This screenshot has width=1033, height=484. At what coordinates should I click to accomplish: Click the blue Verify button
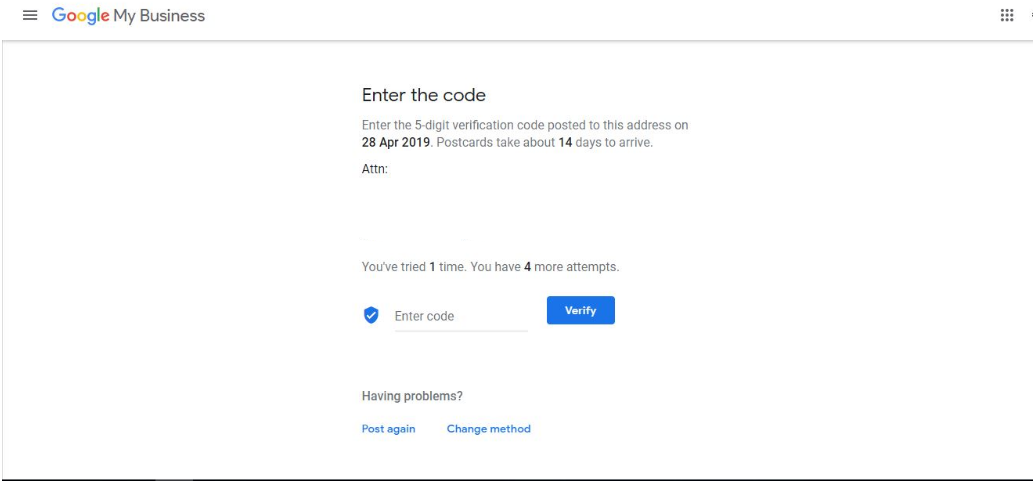coord(580,310)
